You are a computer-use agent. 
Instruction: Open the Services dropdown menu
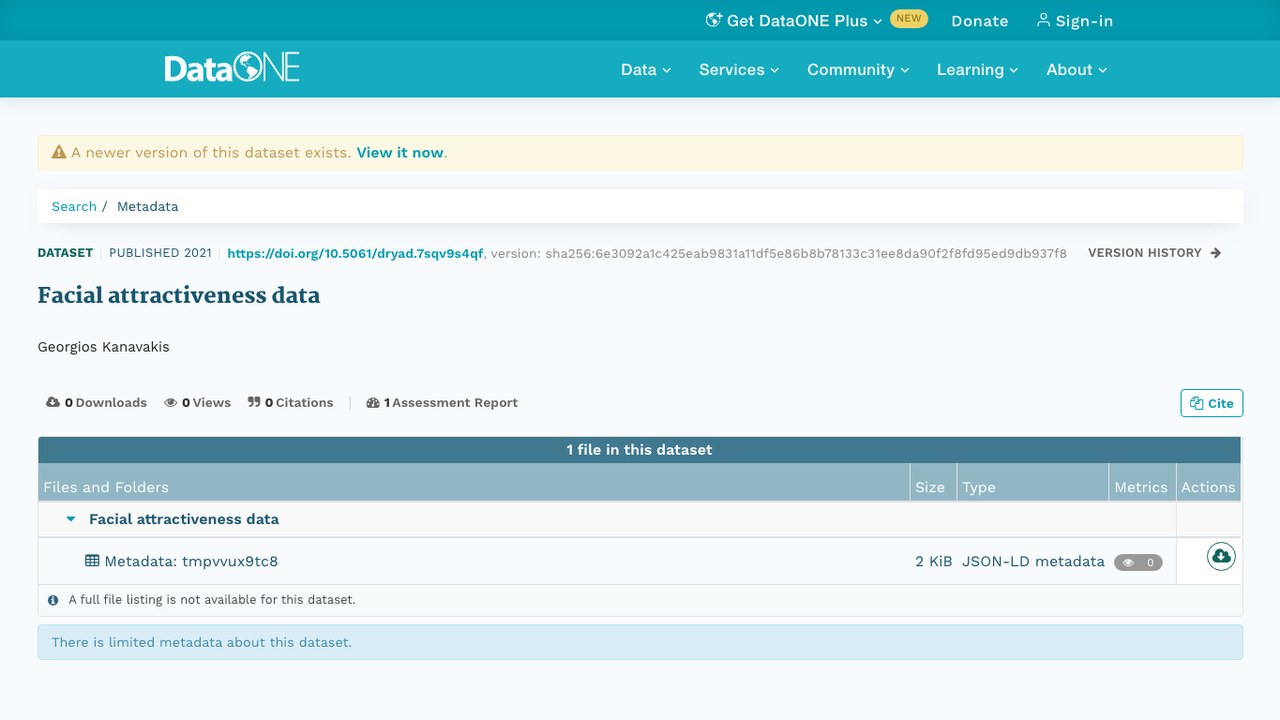[x=739, y=69]
